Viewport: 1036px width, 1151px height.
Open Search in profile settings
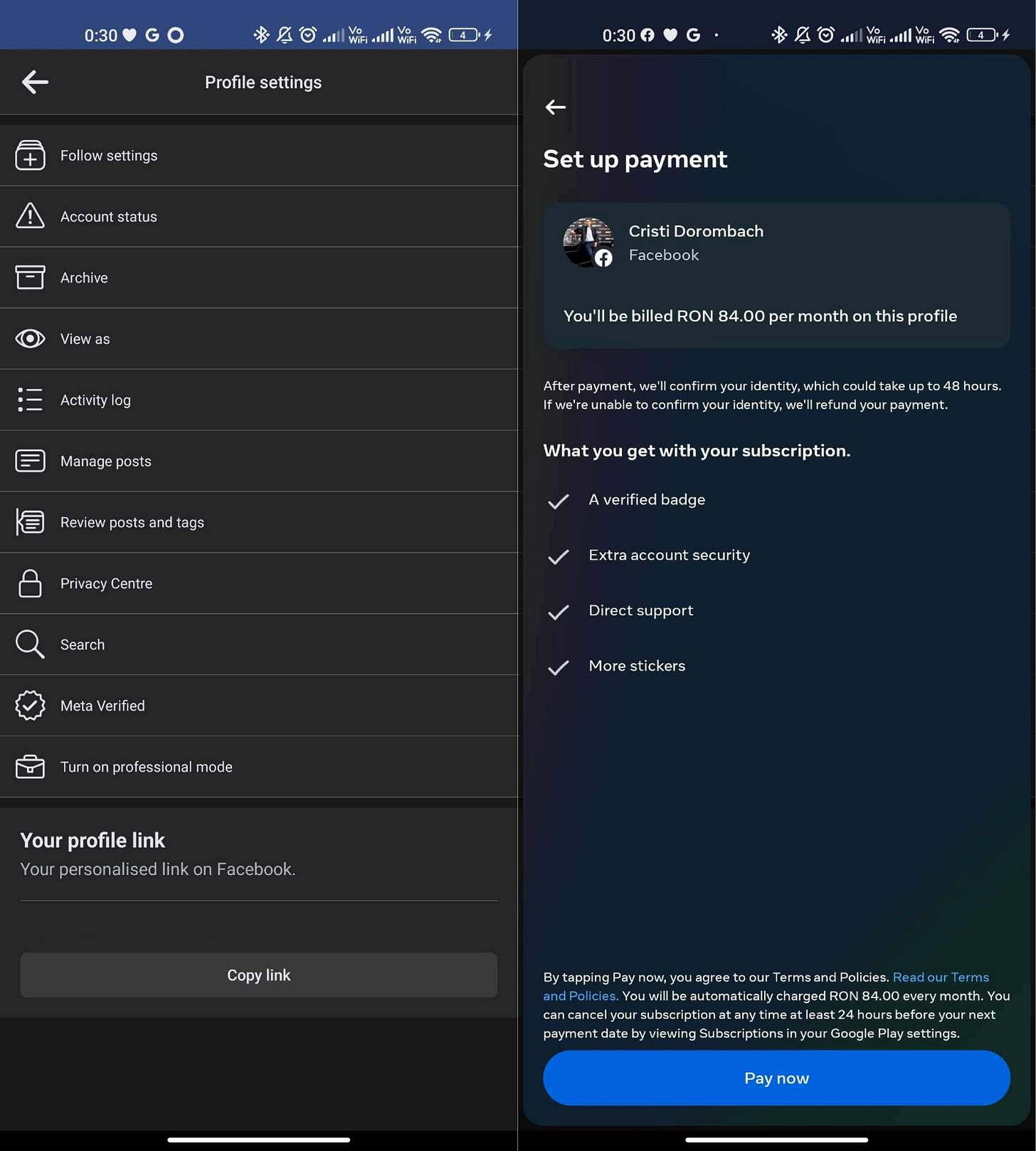coord(259,645)
